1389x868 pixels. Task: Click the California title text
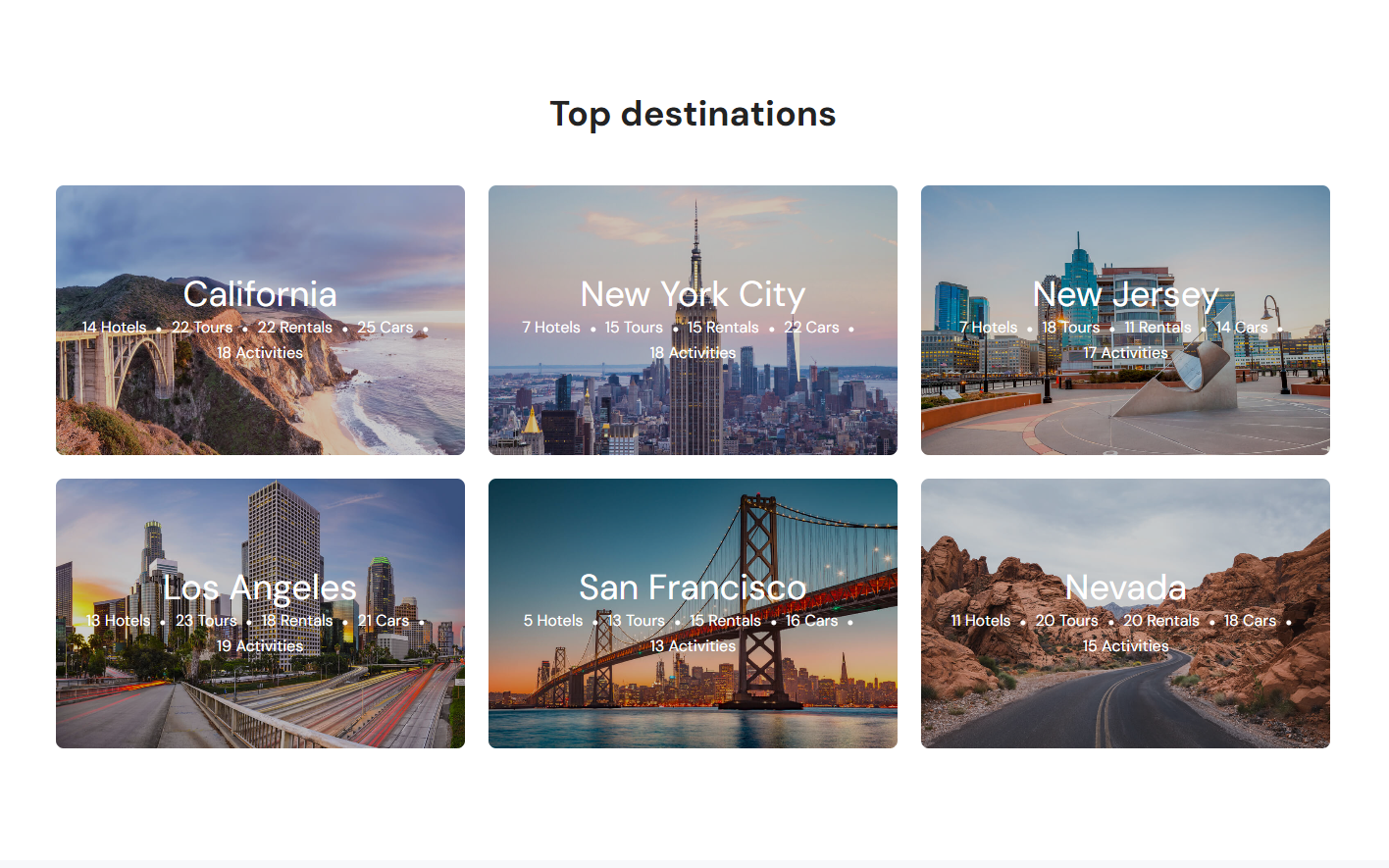(x=260, y=294)
